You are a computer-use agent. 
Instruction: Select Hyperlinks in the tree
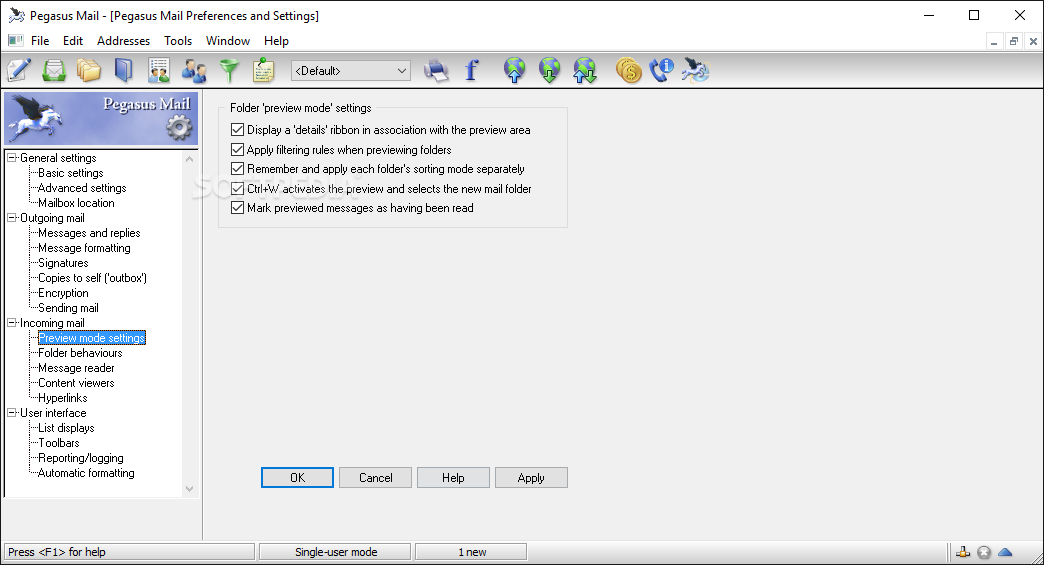tap(63, 398)
